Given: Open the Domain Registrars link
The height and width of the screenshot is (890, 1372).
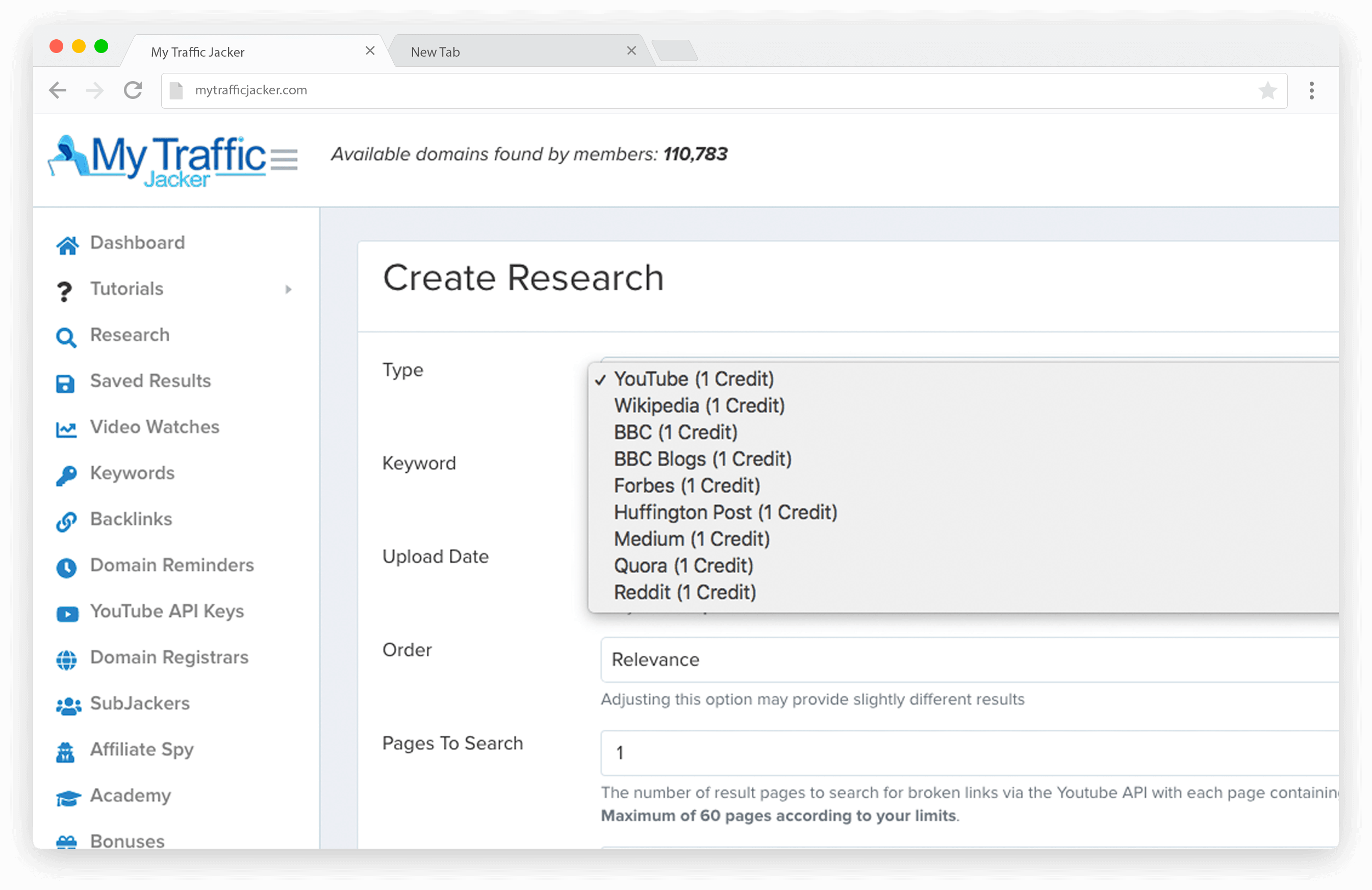Looking at the screenshot, I should pos(169,658).
